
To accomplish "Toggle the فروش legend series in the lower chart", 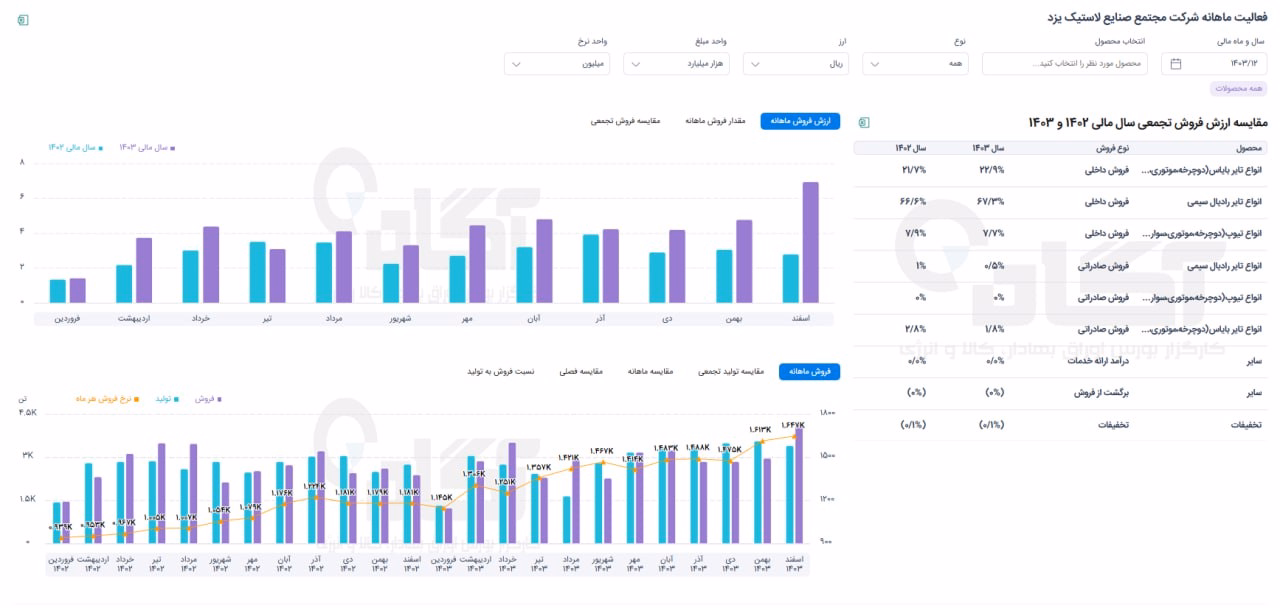I will 207,398.
